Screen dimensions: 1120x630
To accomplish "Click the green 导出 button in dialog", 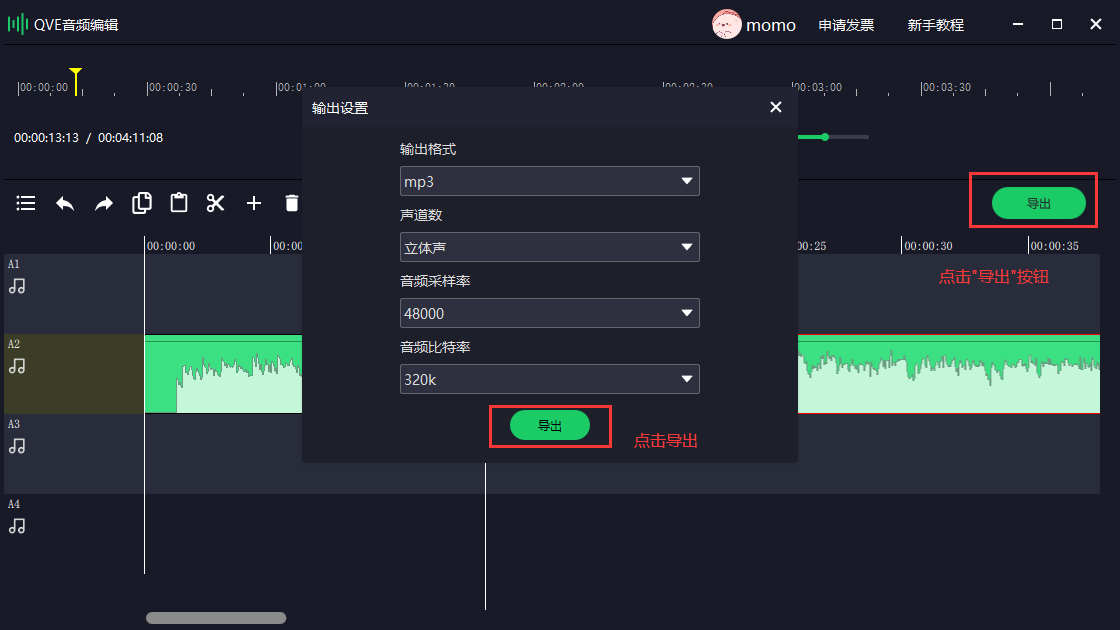I will (x=549, y=425).
